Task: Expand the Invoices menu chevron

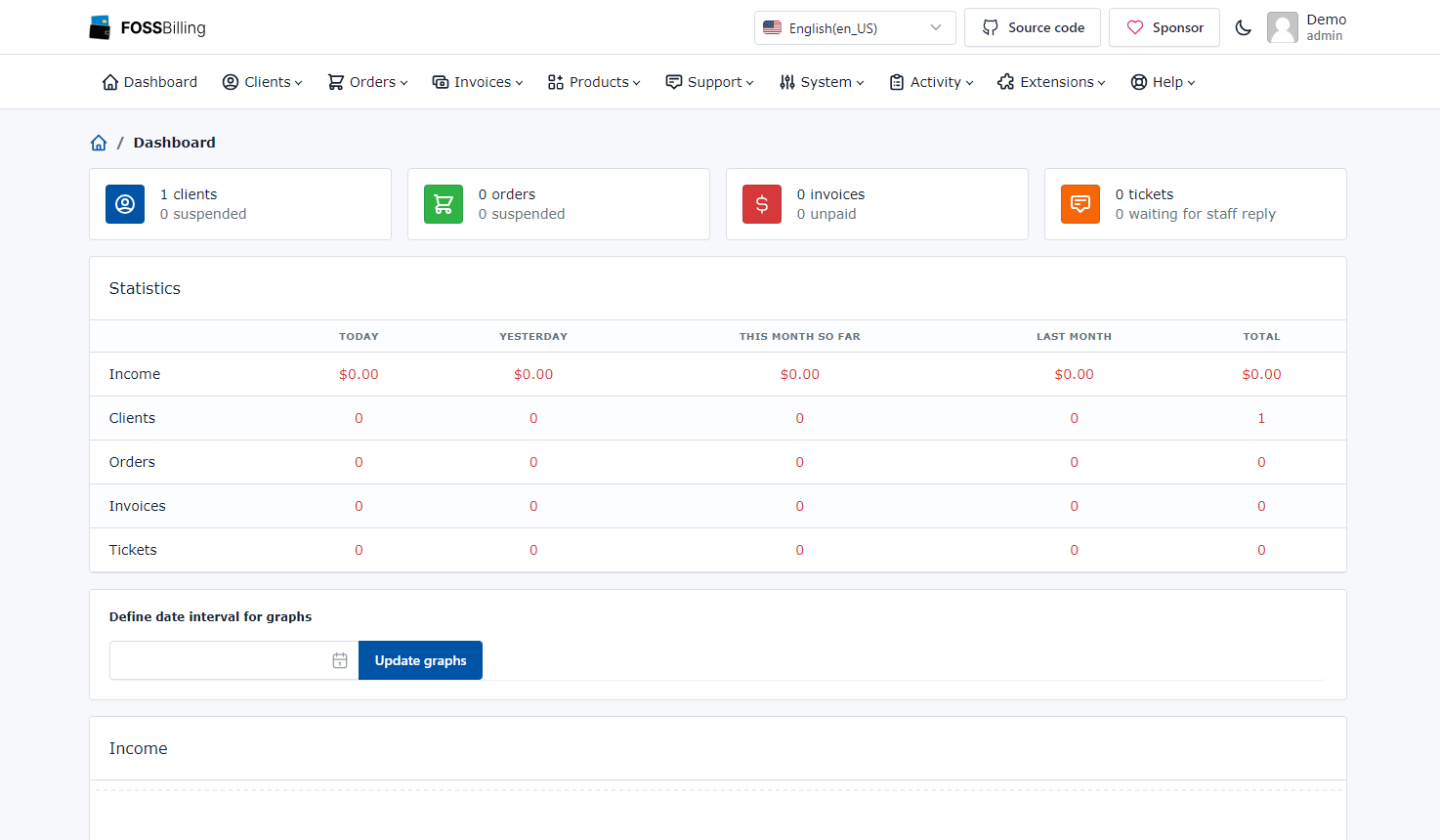Action: click(520, 83)
